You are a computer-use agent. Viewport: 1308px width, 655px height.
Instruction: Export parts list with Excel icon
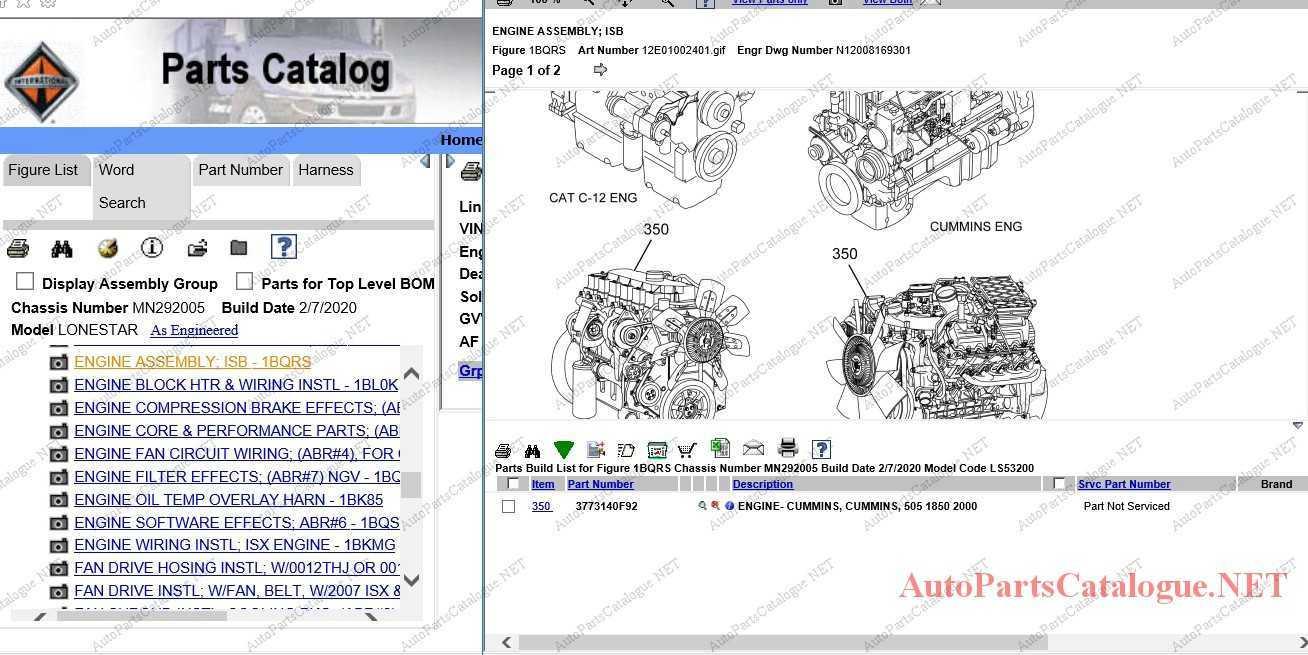720,449
